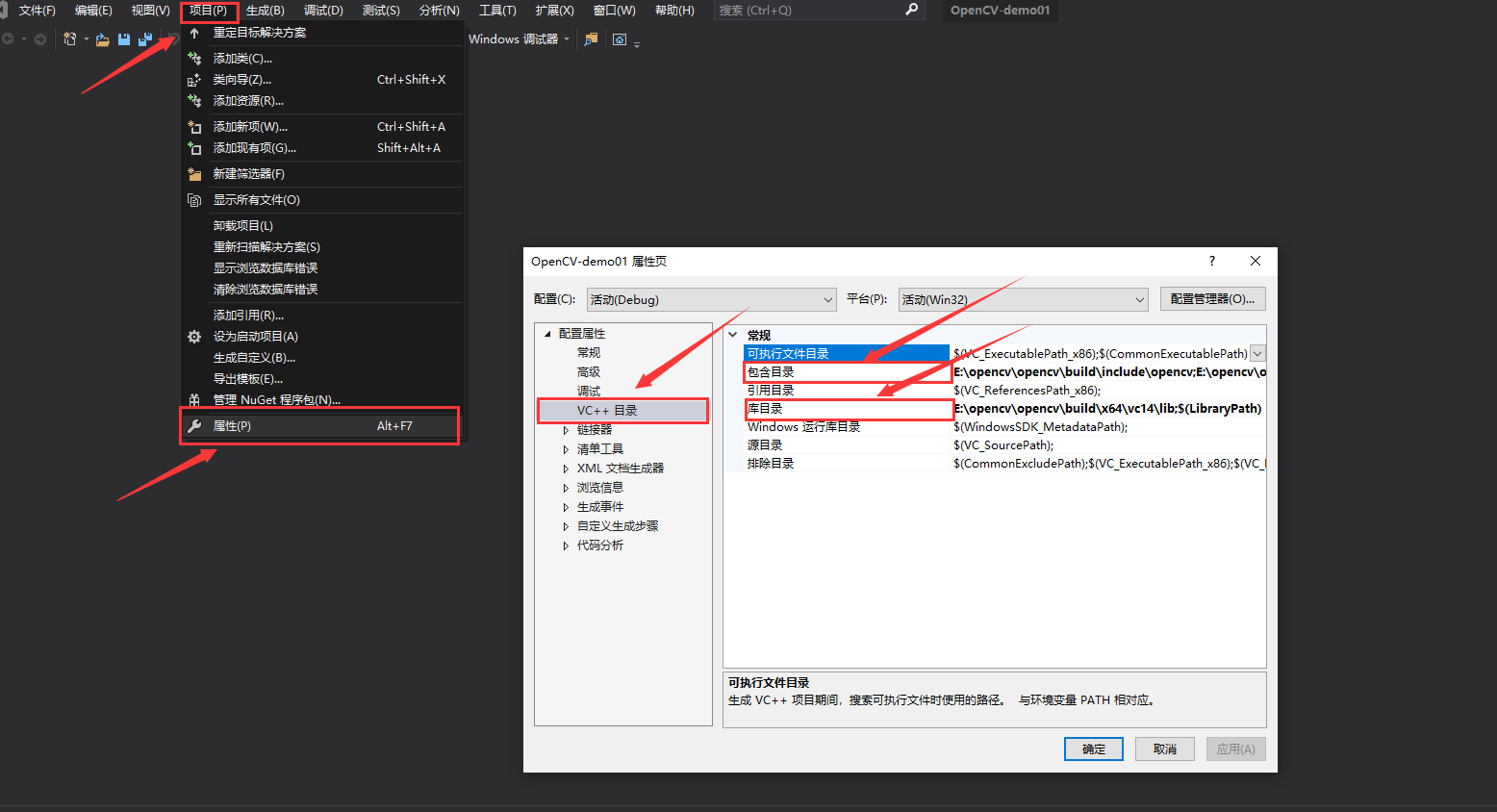Select 调试 in the property tree
The image size is (1497, 812).
(x=589, y=392)
